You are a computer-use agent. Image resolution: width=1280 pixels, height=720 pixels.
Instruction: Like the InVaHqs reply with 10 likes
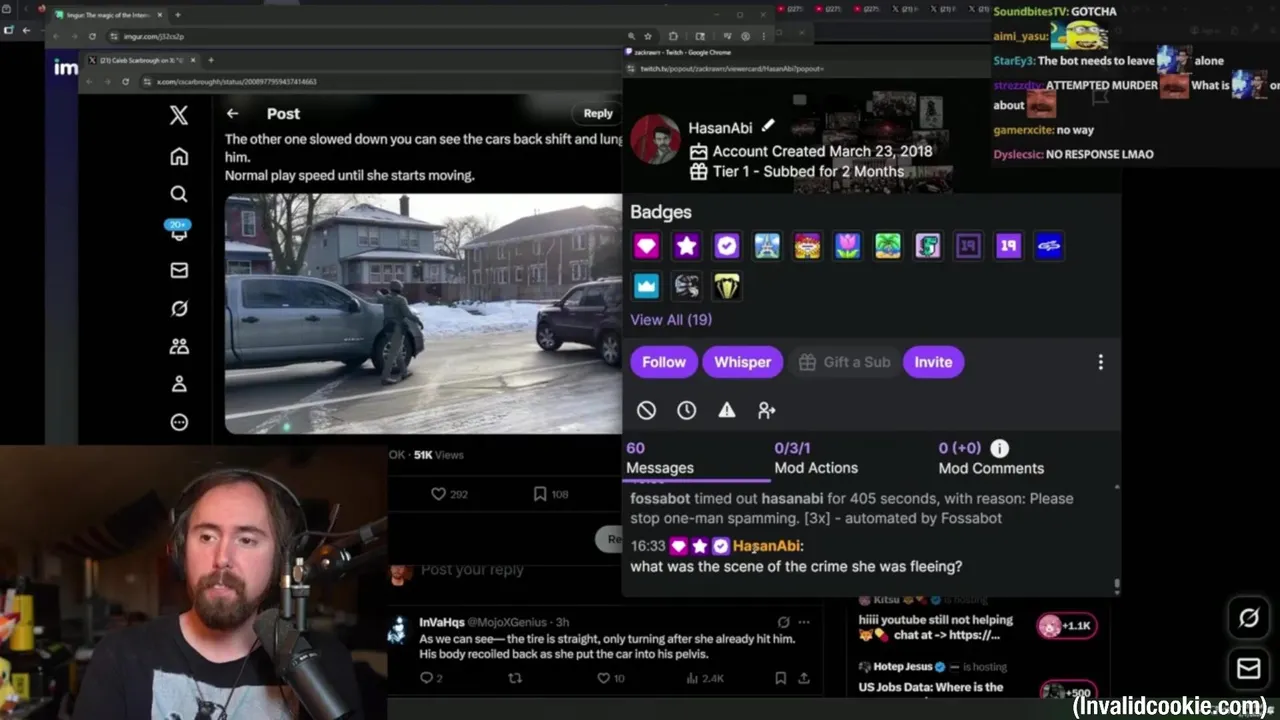[x=610, y=678]
